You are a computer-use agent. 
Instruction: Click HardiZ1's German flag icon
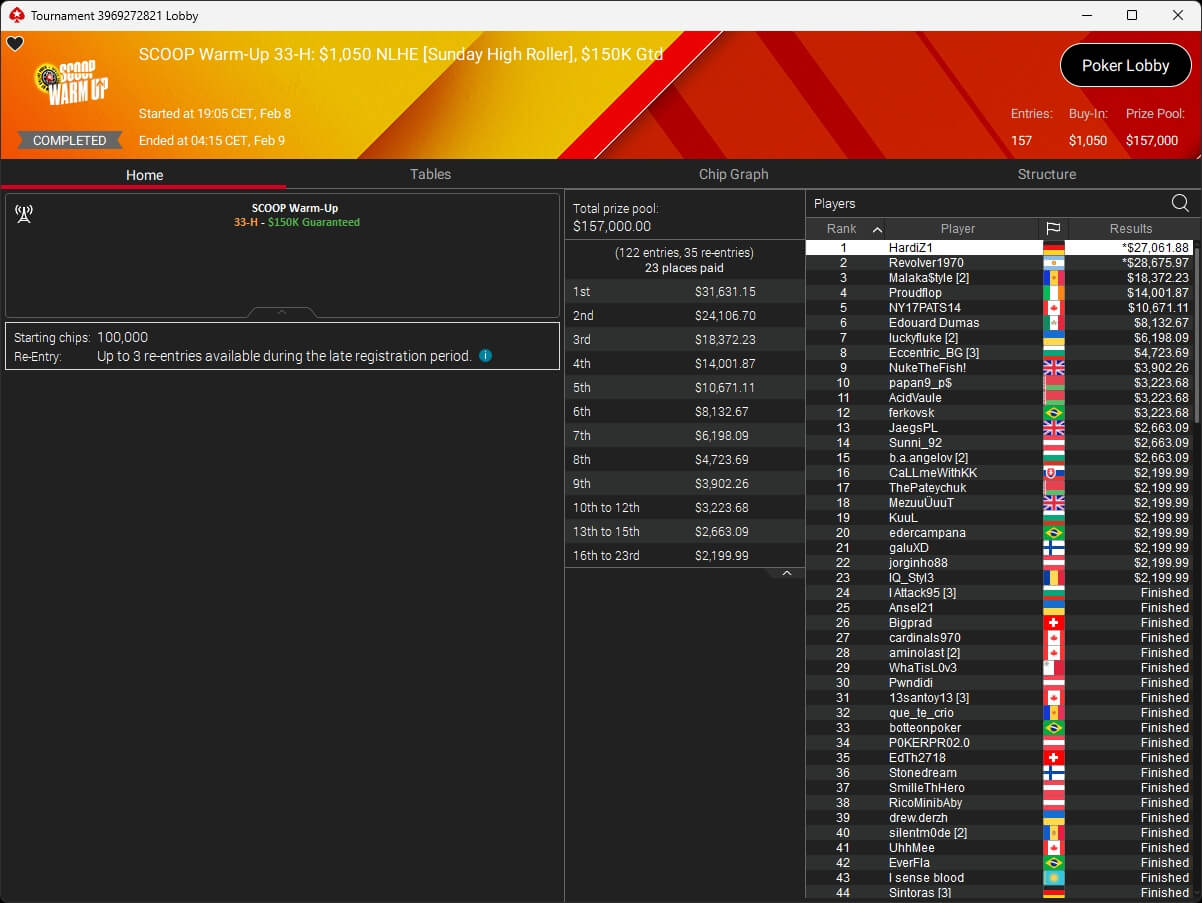tap(1053, 248)
